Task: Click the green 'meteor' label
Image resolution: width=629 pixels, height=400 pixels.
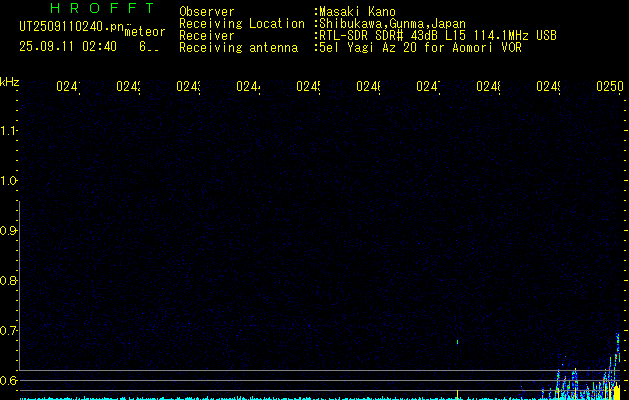Action: (145, 32)
